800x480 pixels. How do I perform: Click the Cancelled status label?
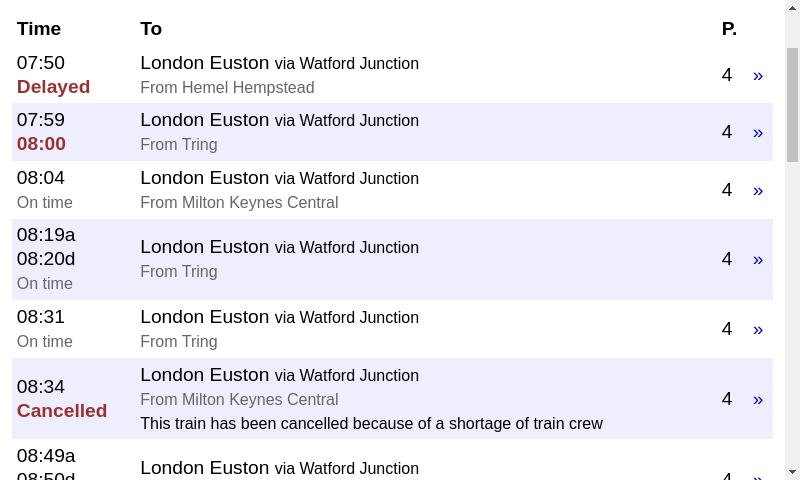(62, 411)
